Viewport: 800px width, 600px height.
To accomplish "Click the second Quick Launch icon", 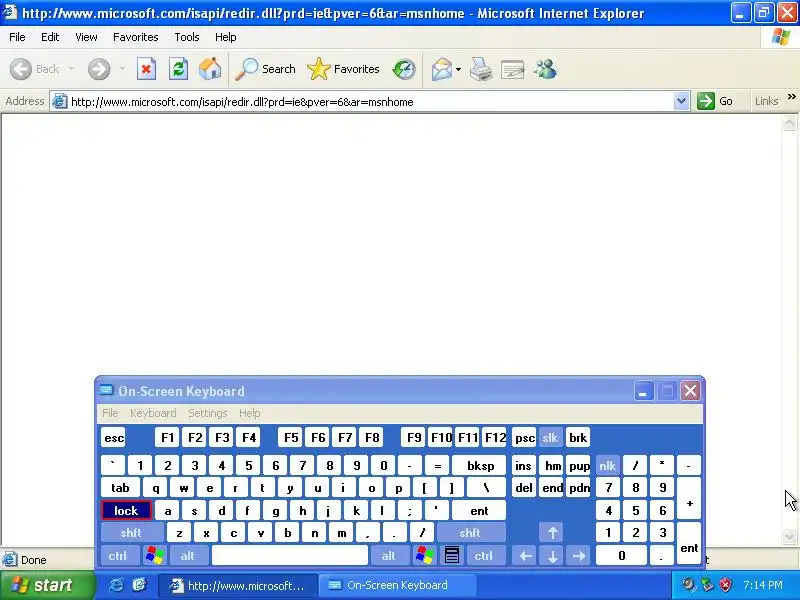I will (x=139, y=585).
